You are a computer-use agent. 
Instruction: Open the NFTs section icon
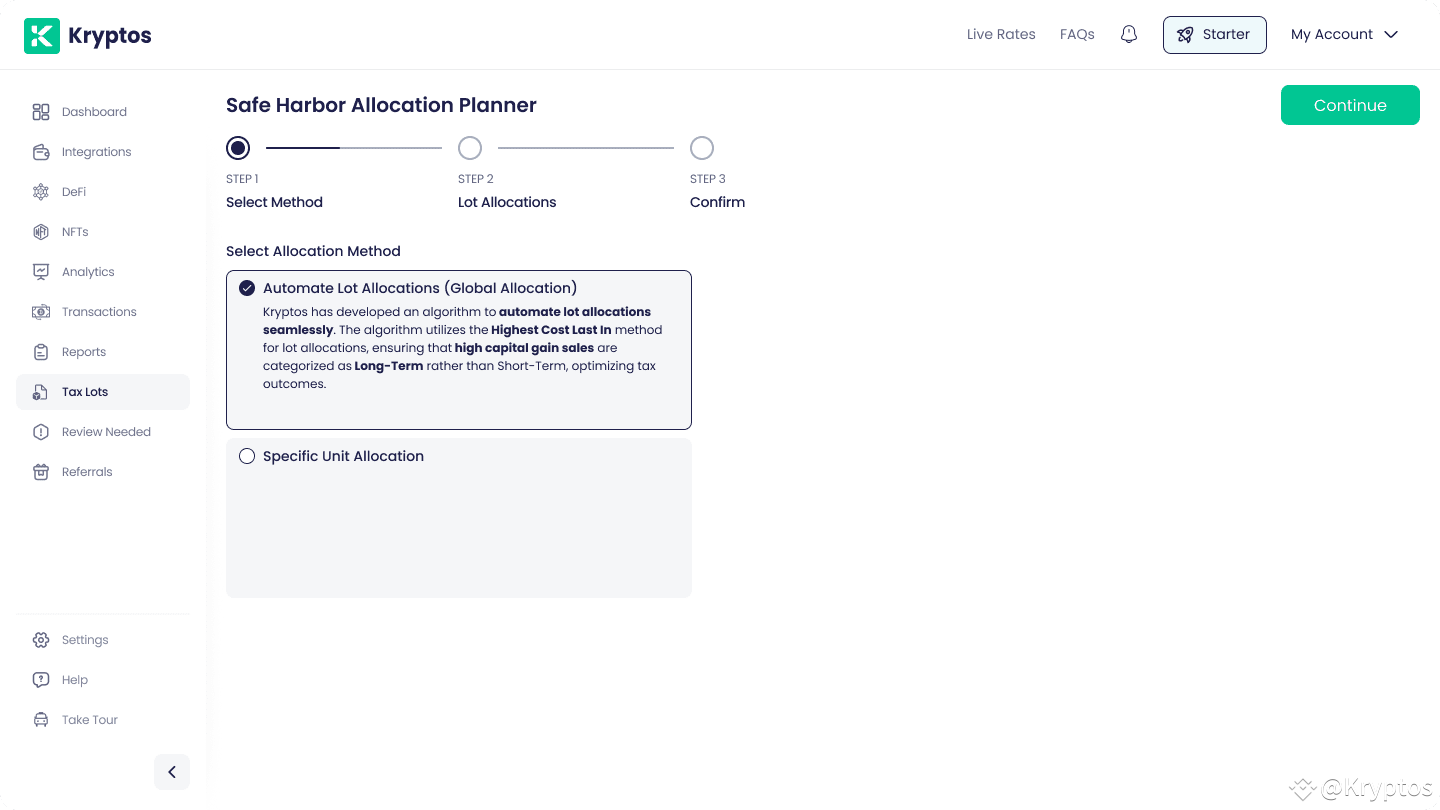41,232
